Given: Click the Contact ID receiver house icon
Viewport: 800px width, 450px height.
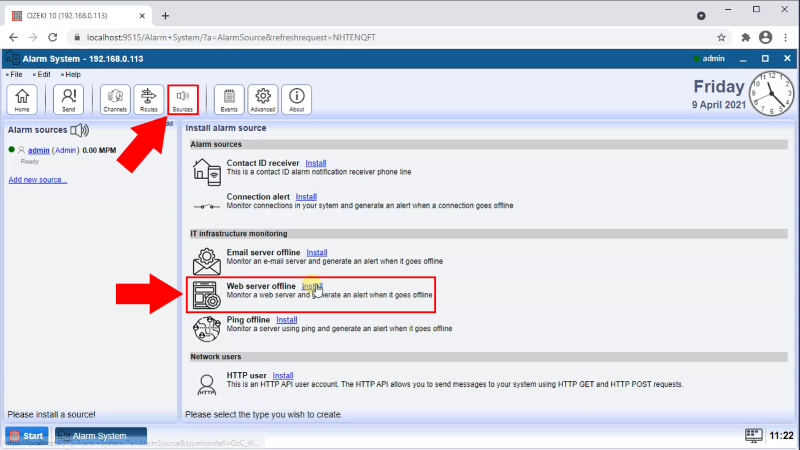Looking at the screenshot, I should [x=207, y=171].
